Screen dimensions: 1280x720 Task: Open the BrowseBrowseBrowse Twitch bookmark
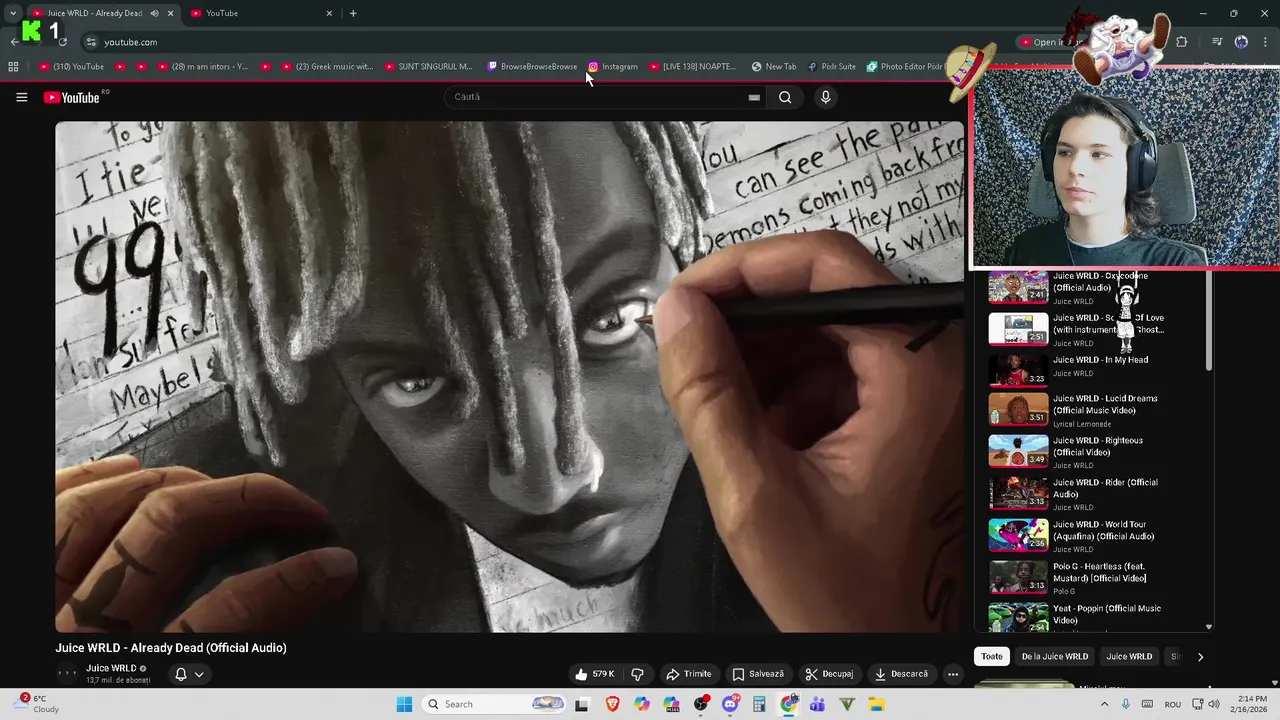tap(532, 67)
